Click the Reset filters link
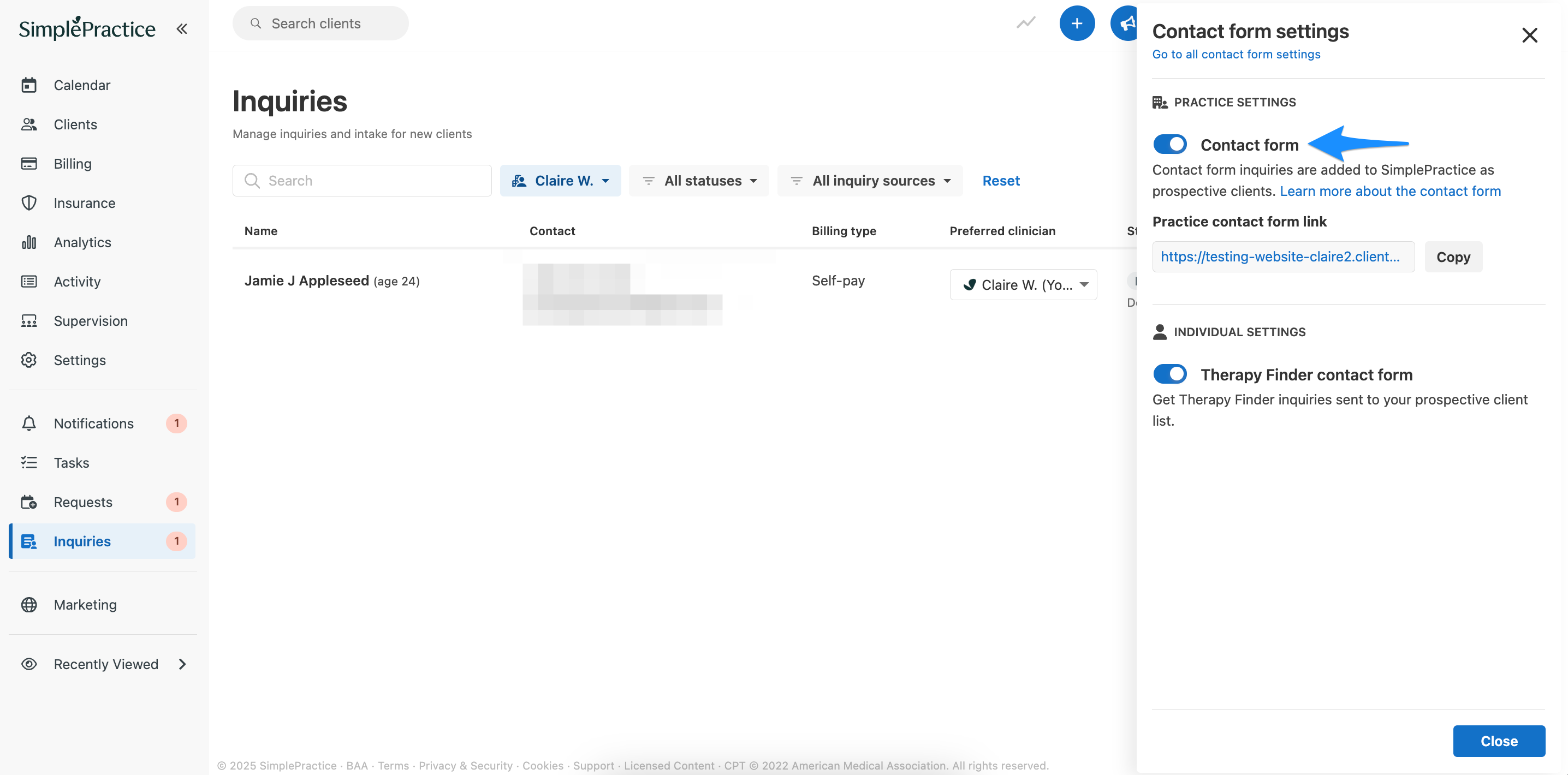This screenshot has width=1568, height=775. click(1001, 181)
